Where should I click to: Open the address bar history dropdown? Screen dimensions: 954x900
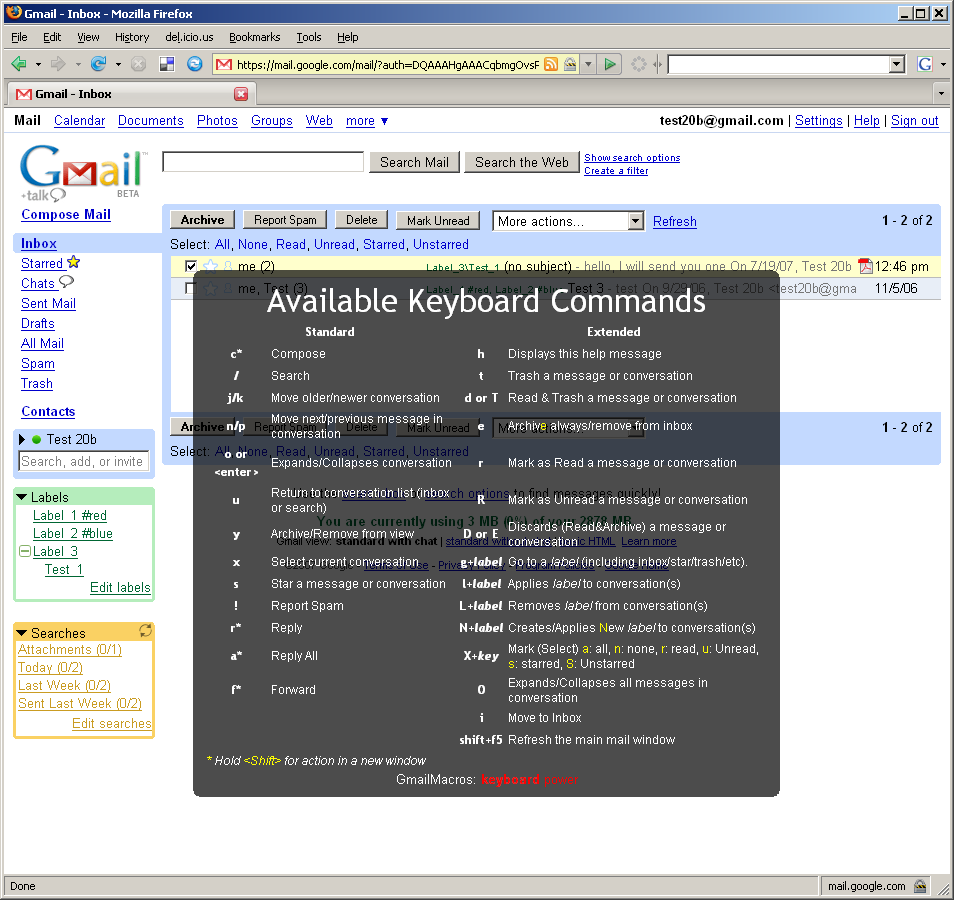[x=588, y=64]
